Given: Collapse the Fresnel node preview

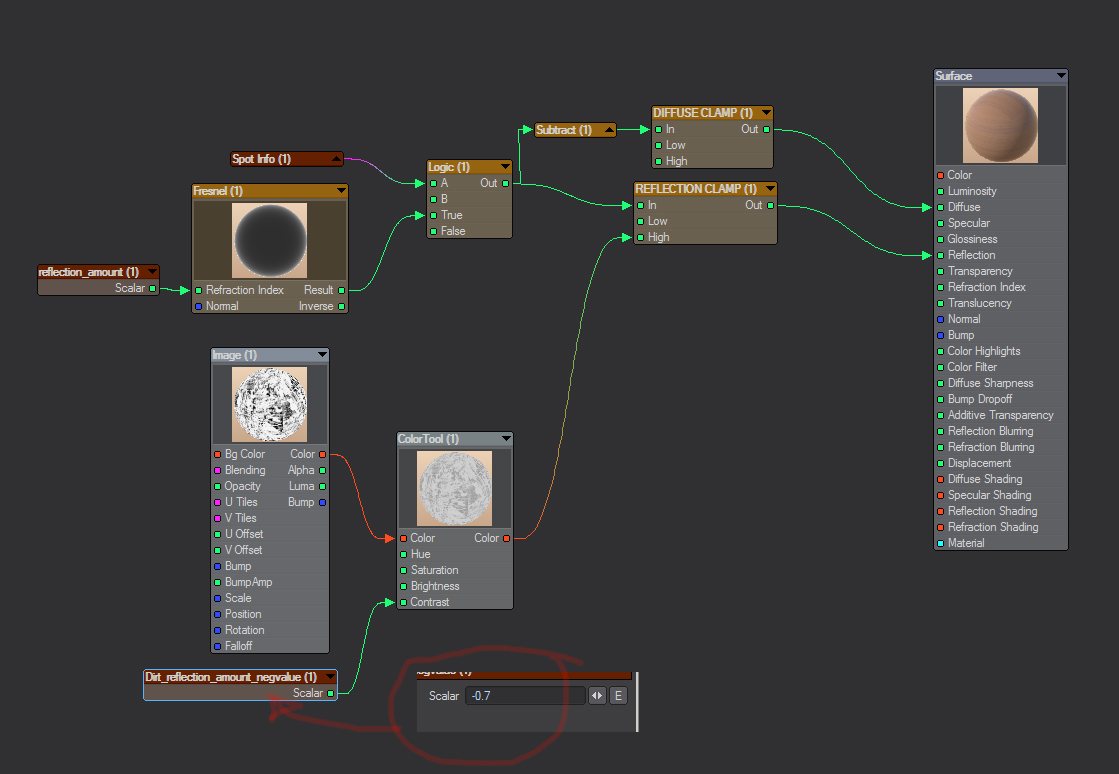Looking at the screenshot, I should pos(340,190).
